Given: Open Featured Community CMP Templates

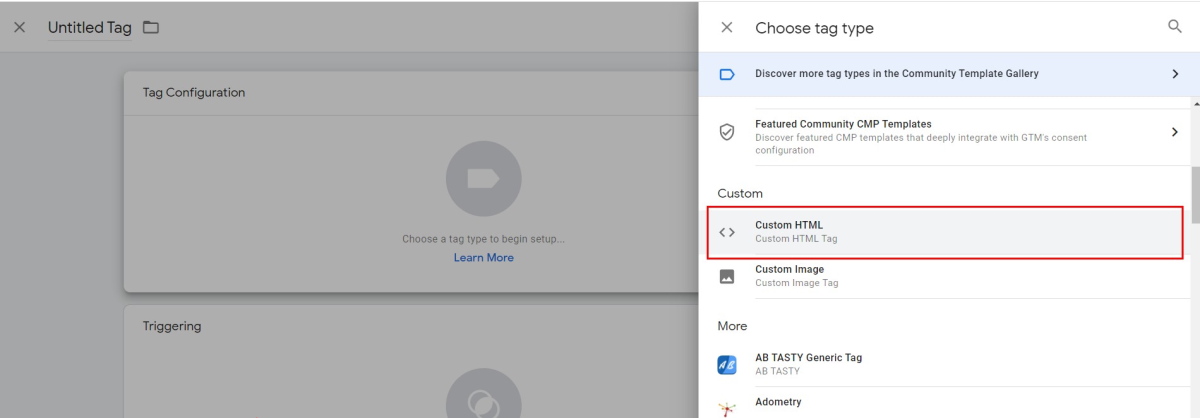Looking at the screenshot, I should pos(945,137).
